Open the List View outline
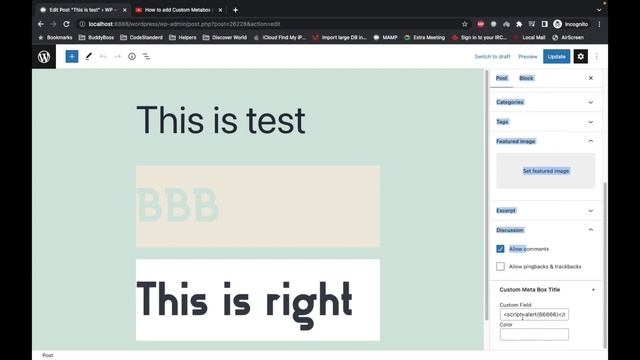The height and width of the screenshot is (360, 640). pyautogui.click(x=146, y=56)
